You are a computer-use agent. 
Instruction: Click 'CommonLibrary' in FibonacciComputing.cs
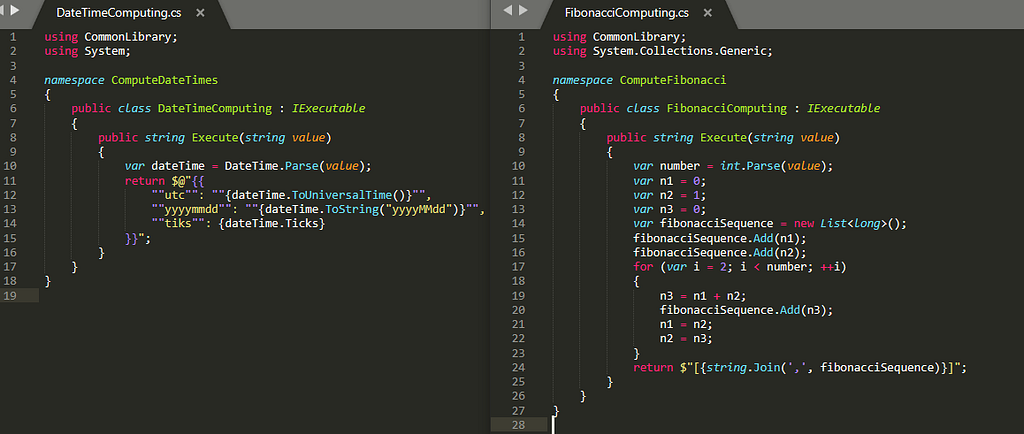[636, 37]
